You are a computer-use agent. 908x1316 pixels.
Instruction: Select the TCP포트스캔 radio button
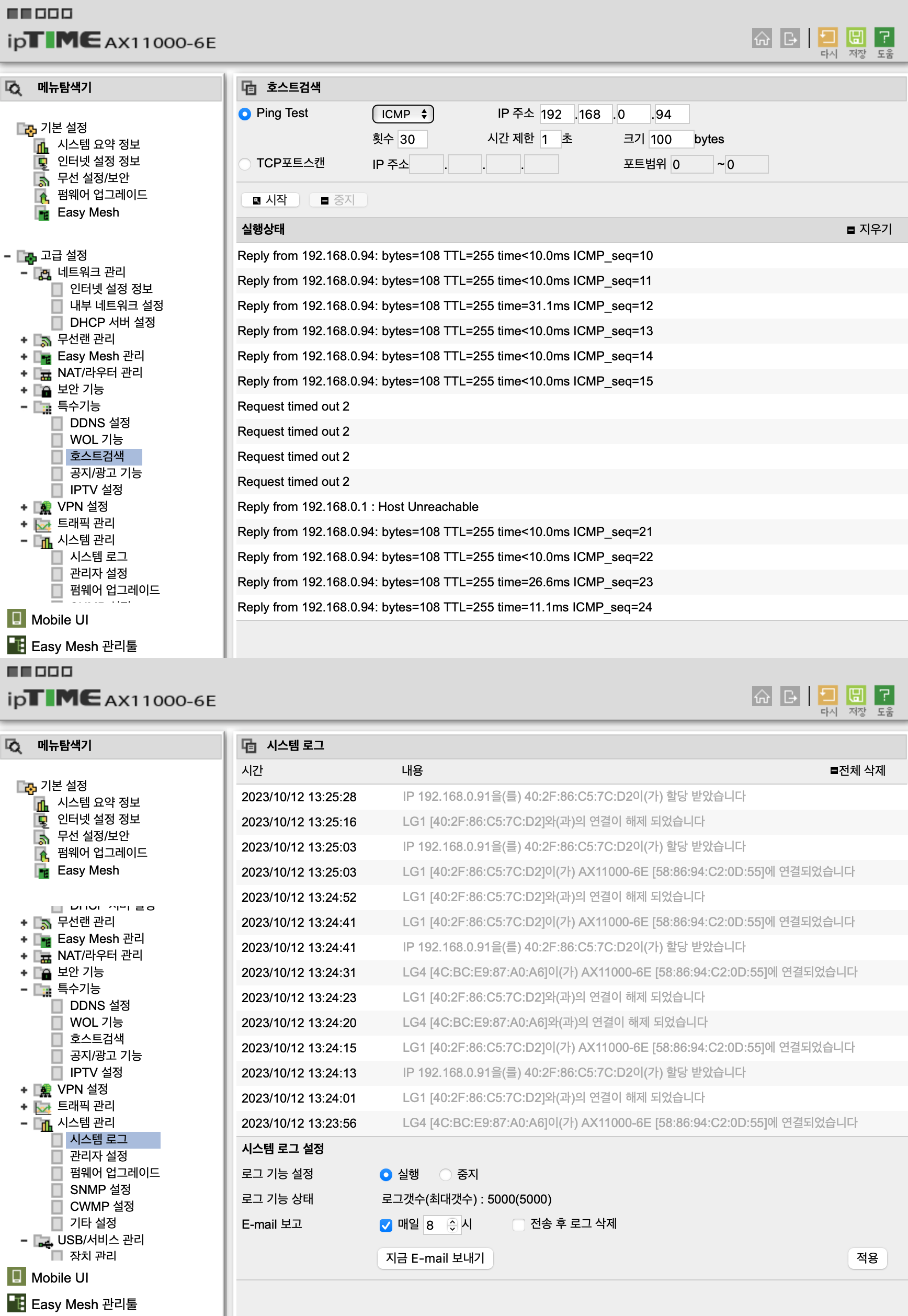[245, 164]
